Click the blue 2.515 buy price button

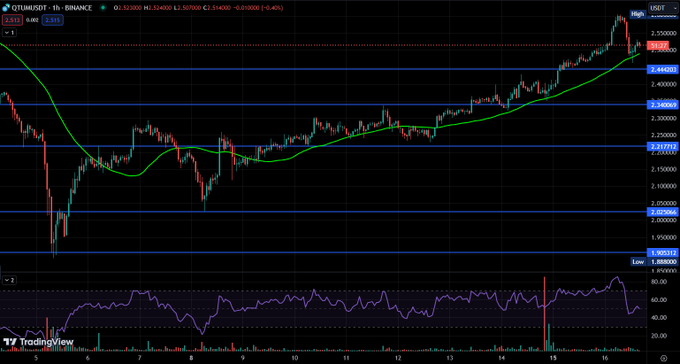pos(53,20)
